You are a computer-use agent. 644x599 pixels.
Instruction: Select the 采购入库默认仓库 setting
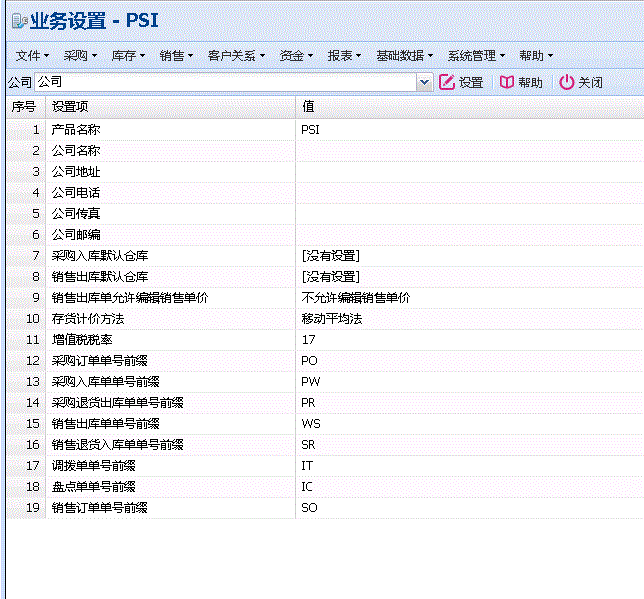325,256
